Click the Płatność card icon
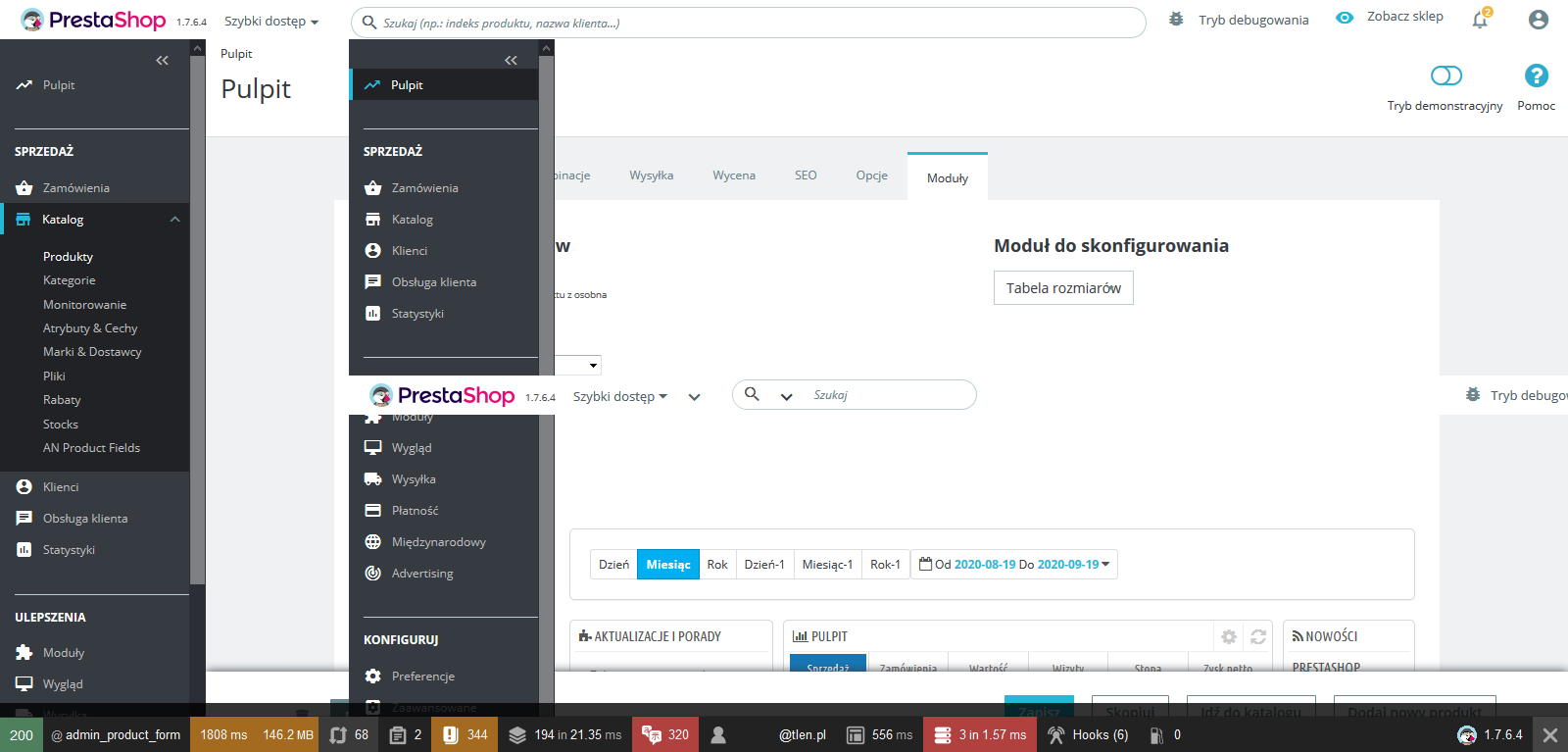This screenshot has width=1568, height=752. pos(373,511)
